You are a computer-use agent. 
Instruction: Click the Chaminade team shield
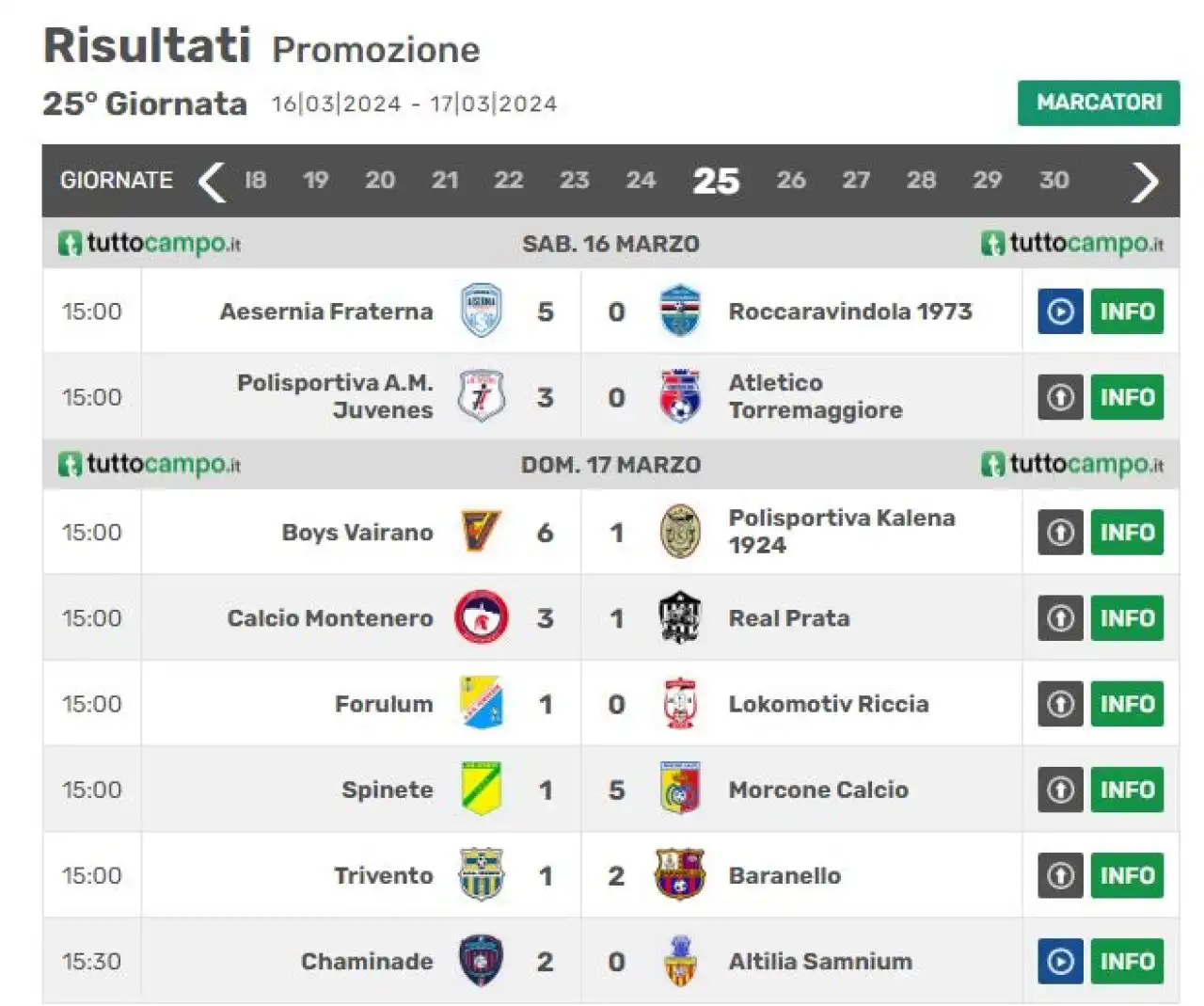click(x=481, y=961)
